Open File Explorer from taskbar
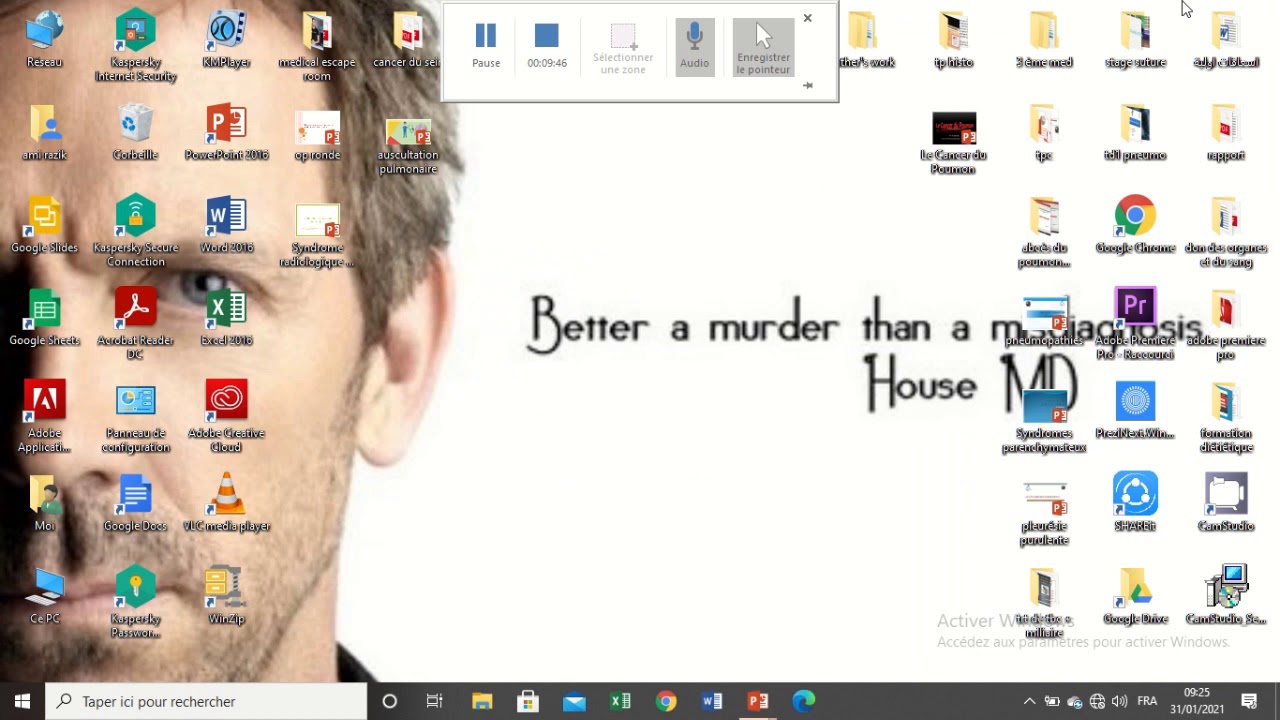 point(482,701)
